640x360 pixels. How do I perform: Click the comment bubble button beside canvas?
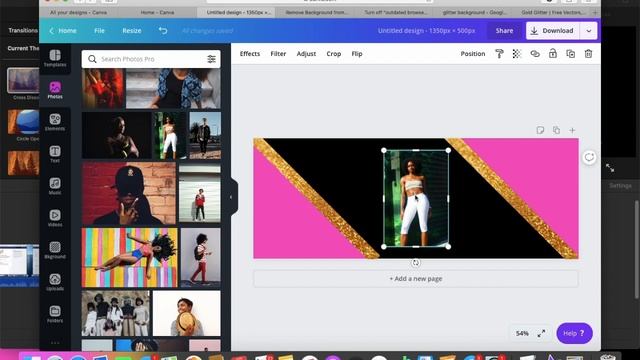click(589, 157)
